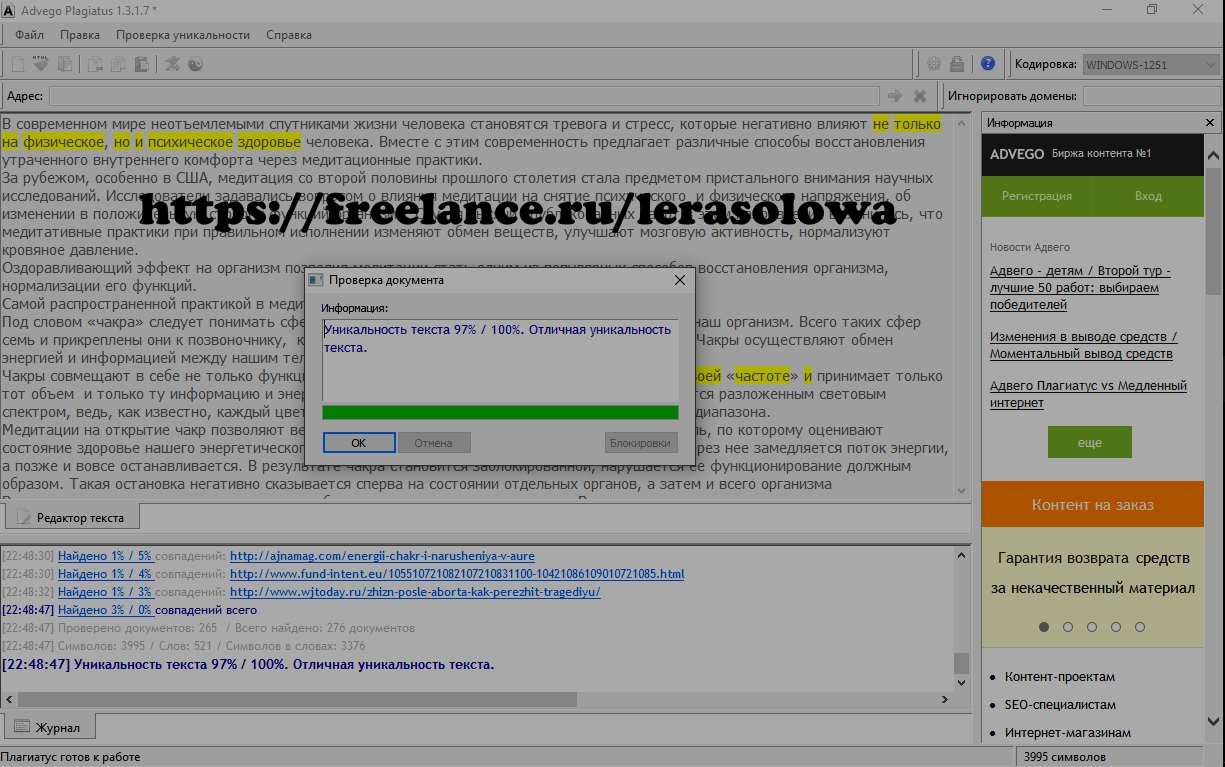This screenshot has height=767, width=1225.
Task: Open the Файл menu
Action: (30, 35)
